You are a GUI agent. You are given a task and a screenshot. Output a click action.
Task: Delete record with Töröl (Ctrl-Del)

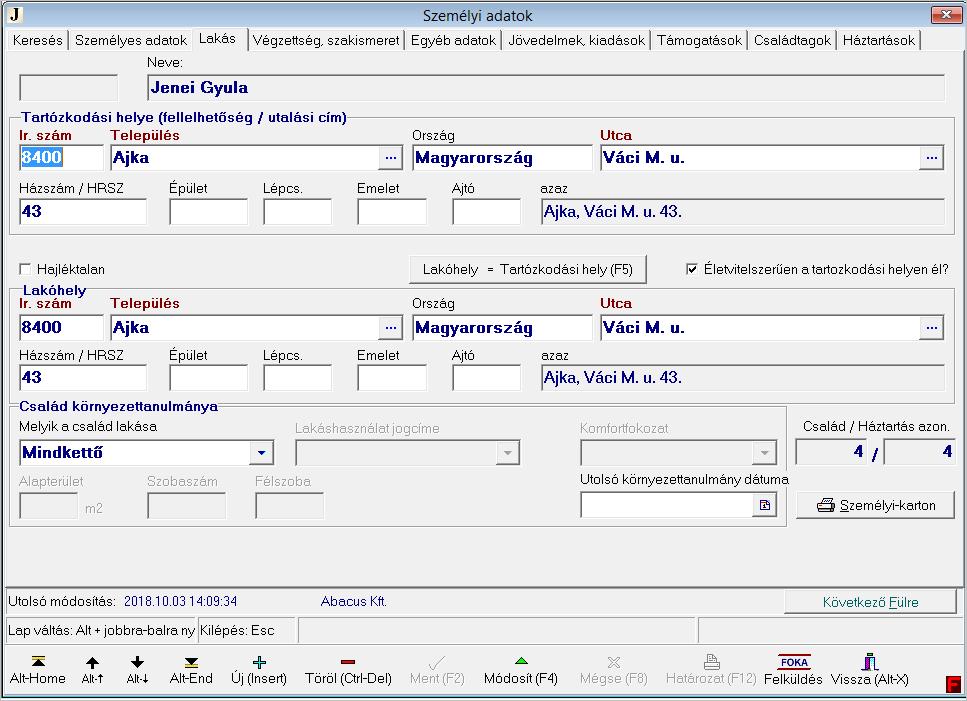(348, 670)
